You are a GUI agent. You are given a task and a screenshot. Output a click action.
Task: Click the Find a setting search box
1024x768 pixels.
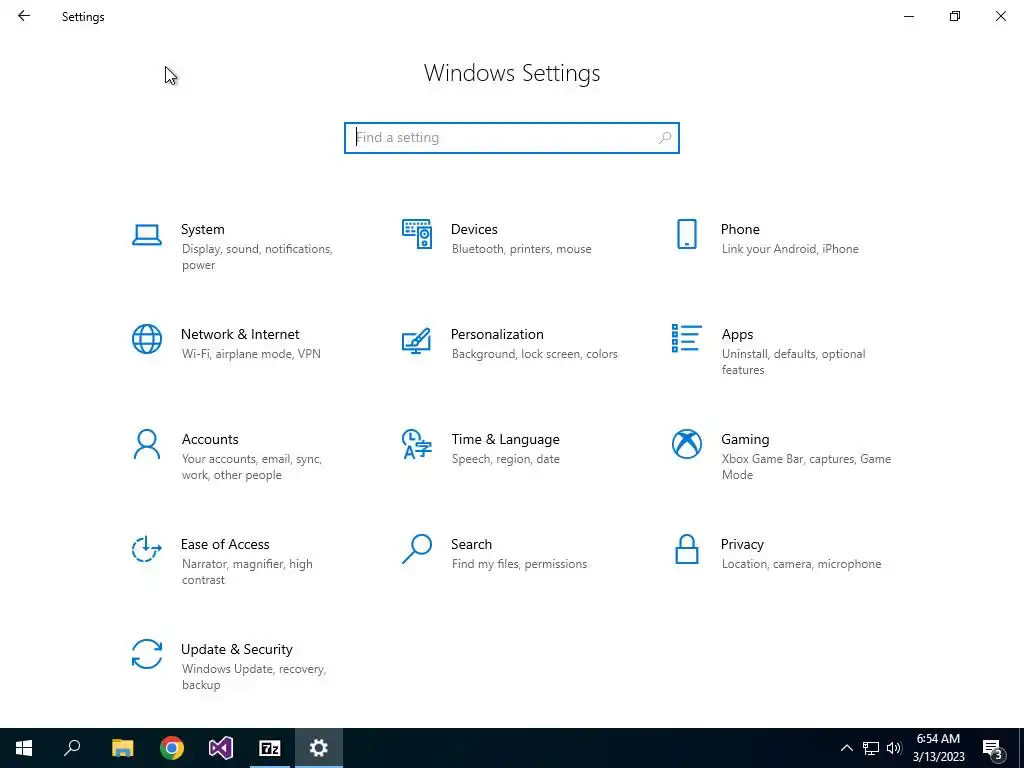tap(511, 138)
